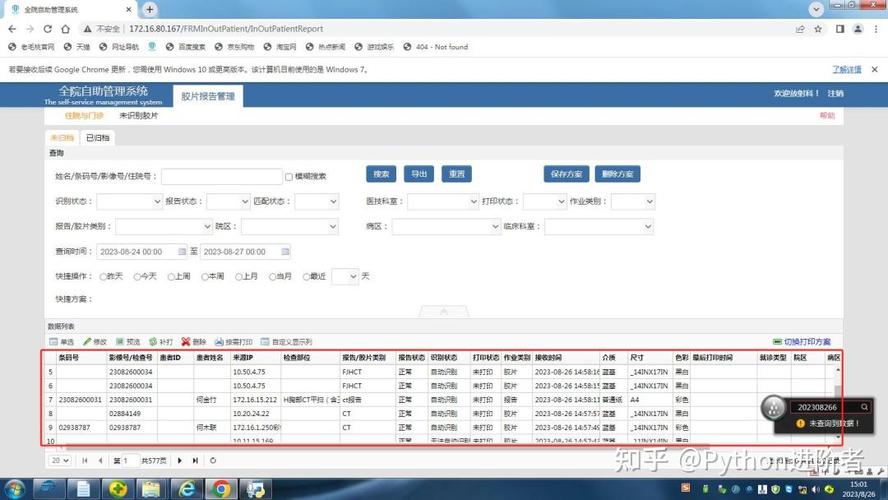Screen dimensions: 888x500
Task: Open Windows Start menu
Action: (14, 489)
